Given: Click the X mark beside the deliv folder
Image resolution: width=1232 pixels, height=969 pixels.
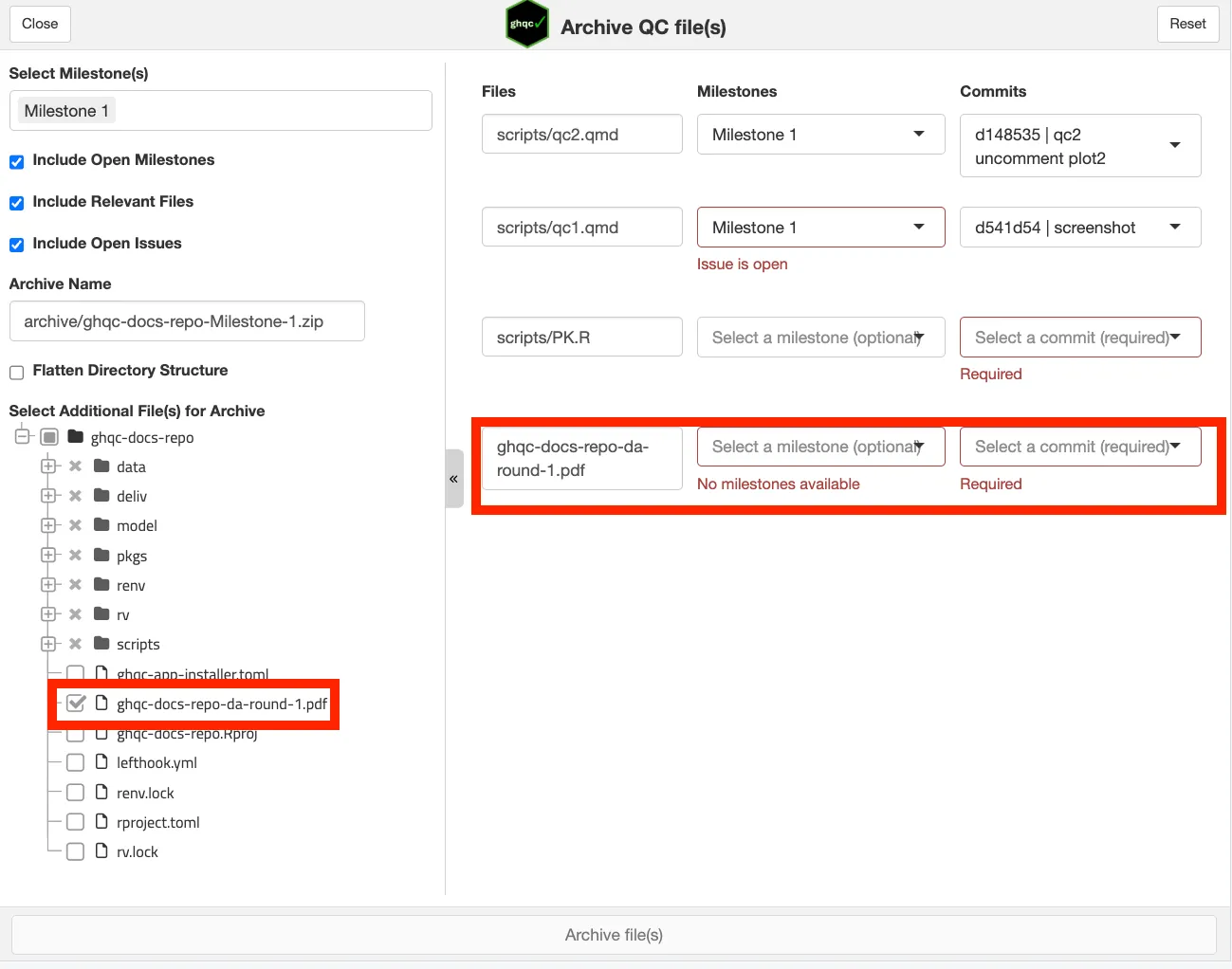Looking at the screenshot, I should point(76,496).
